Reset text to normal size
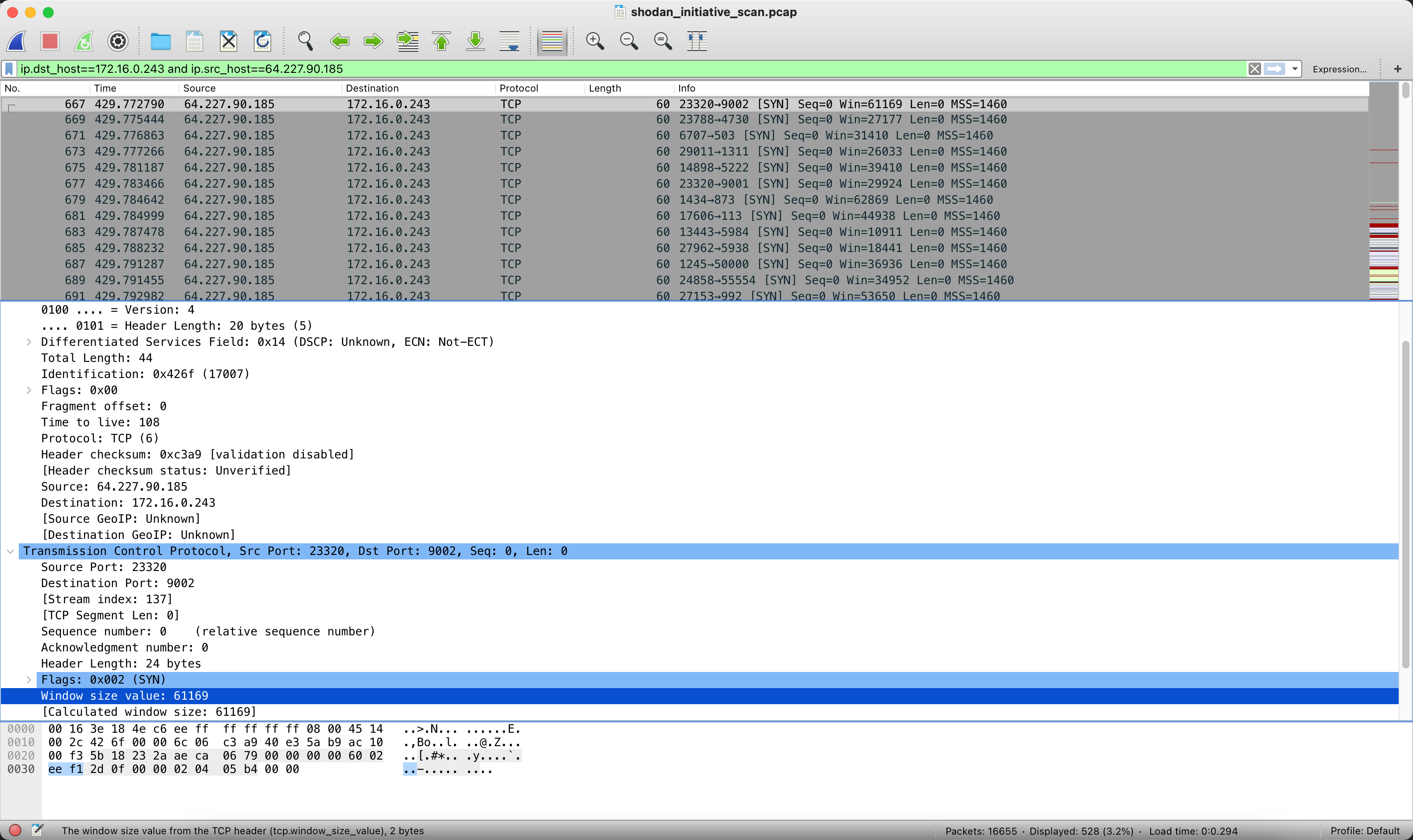Screen dimensions: 1413x840 tap(663, 41)
